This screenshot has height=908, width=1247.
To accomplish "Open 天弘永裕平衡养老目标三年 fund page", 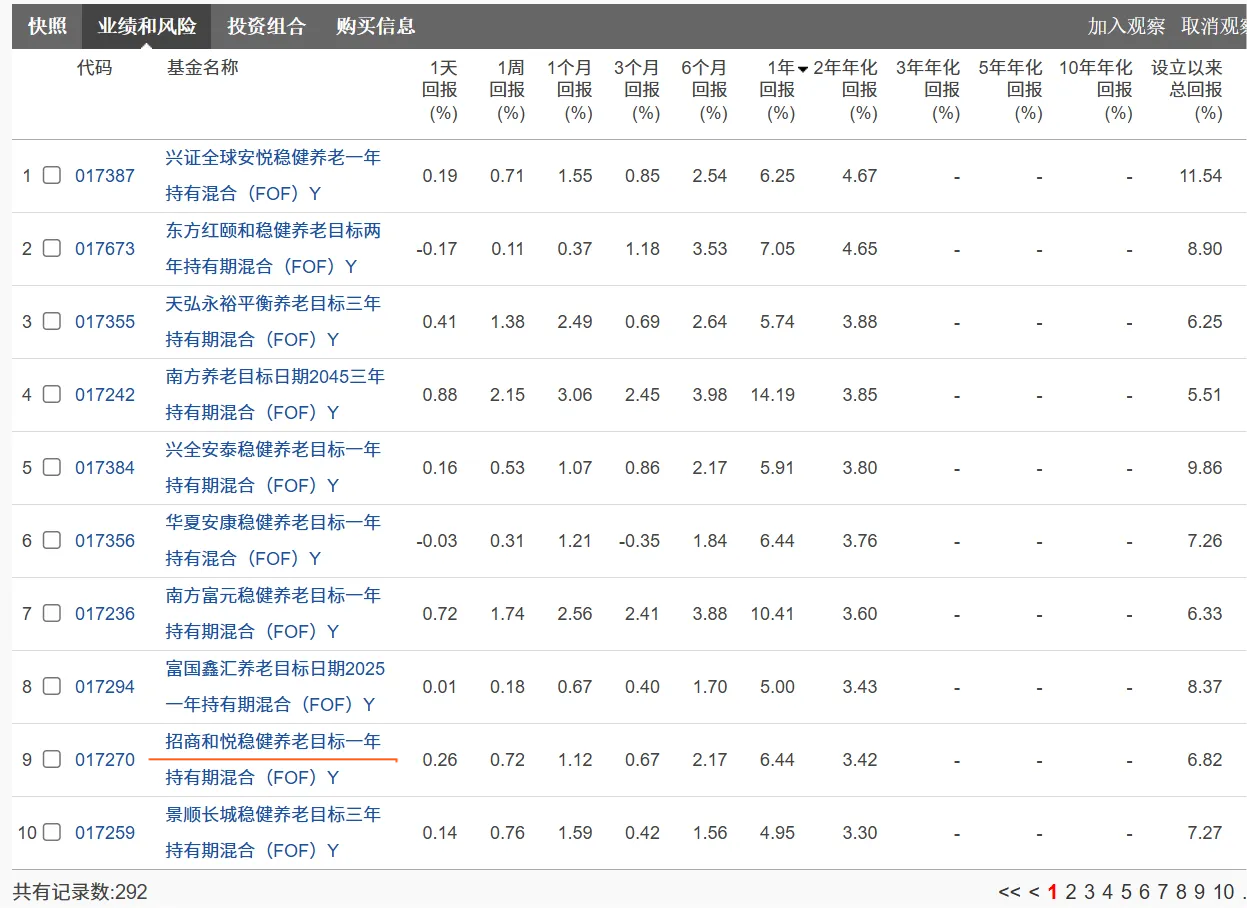I will pyautogui.click(x=273, y=304).
